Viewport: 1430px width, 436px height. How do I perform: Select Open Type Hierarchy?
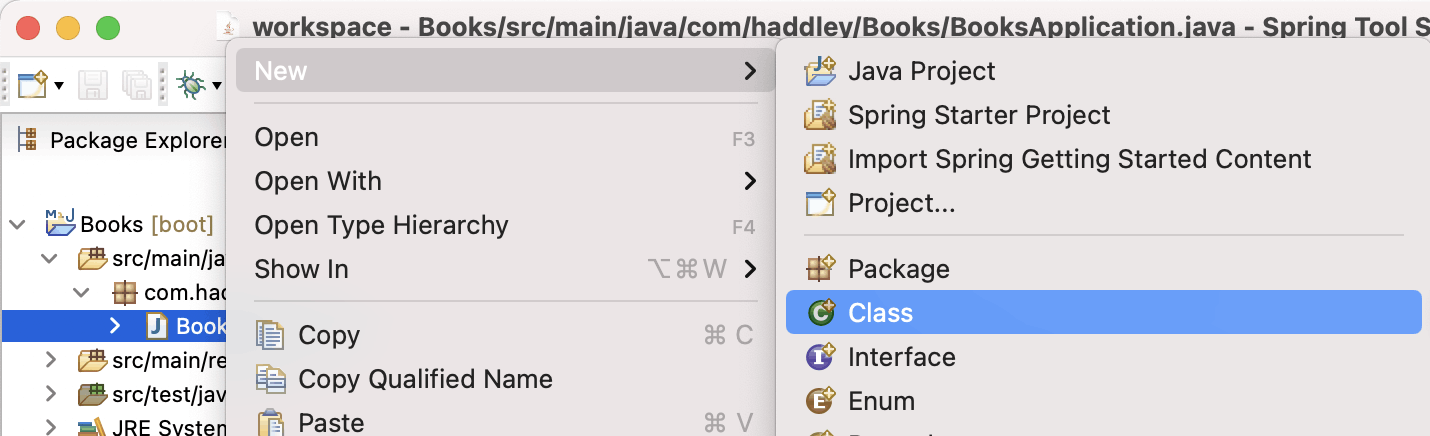(x=381, y=225)
